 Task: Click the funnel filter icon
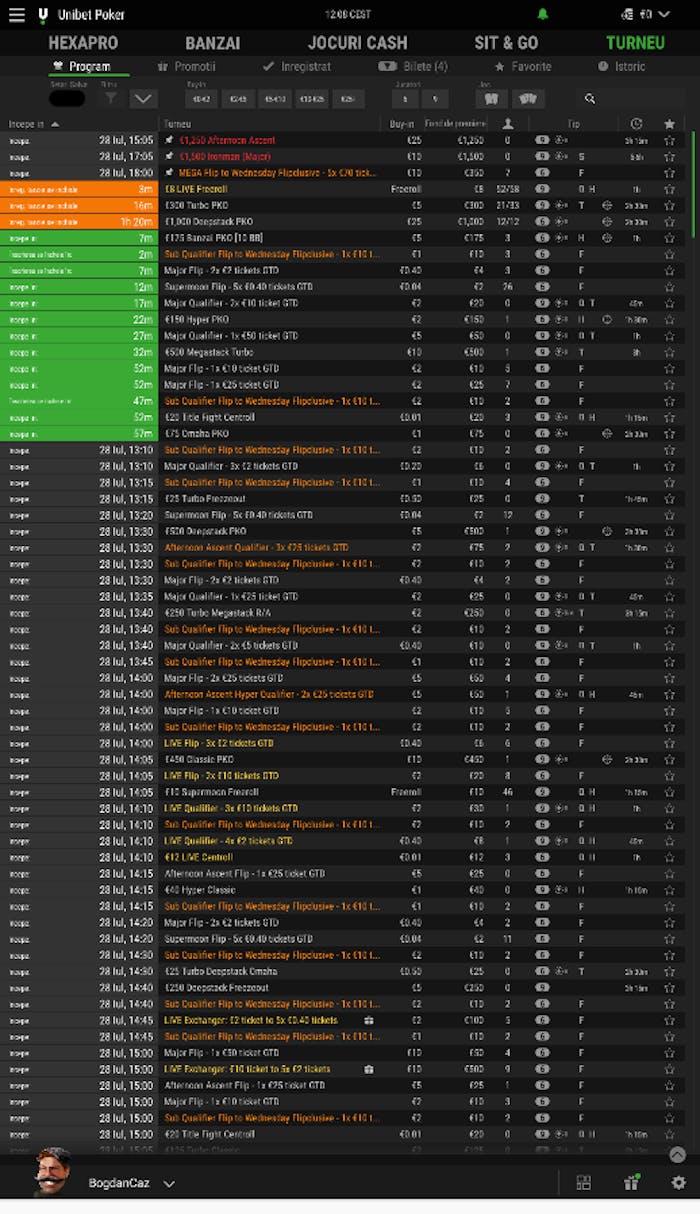pyautogui.click(x=111, y=98)
